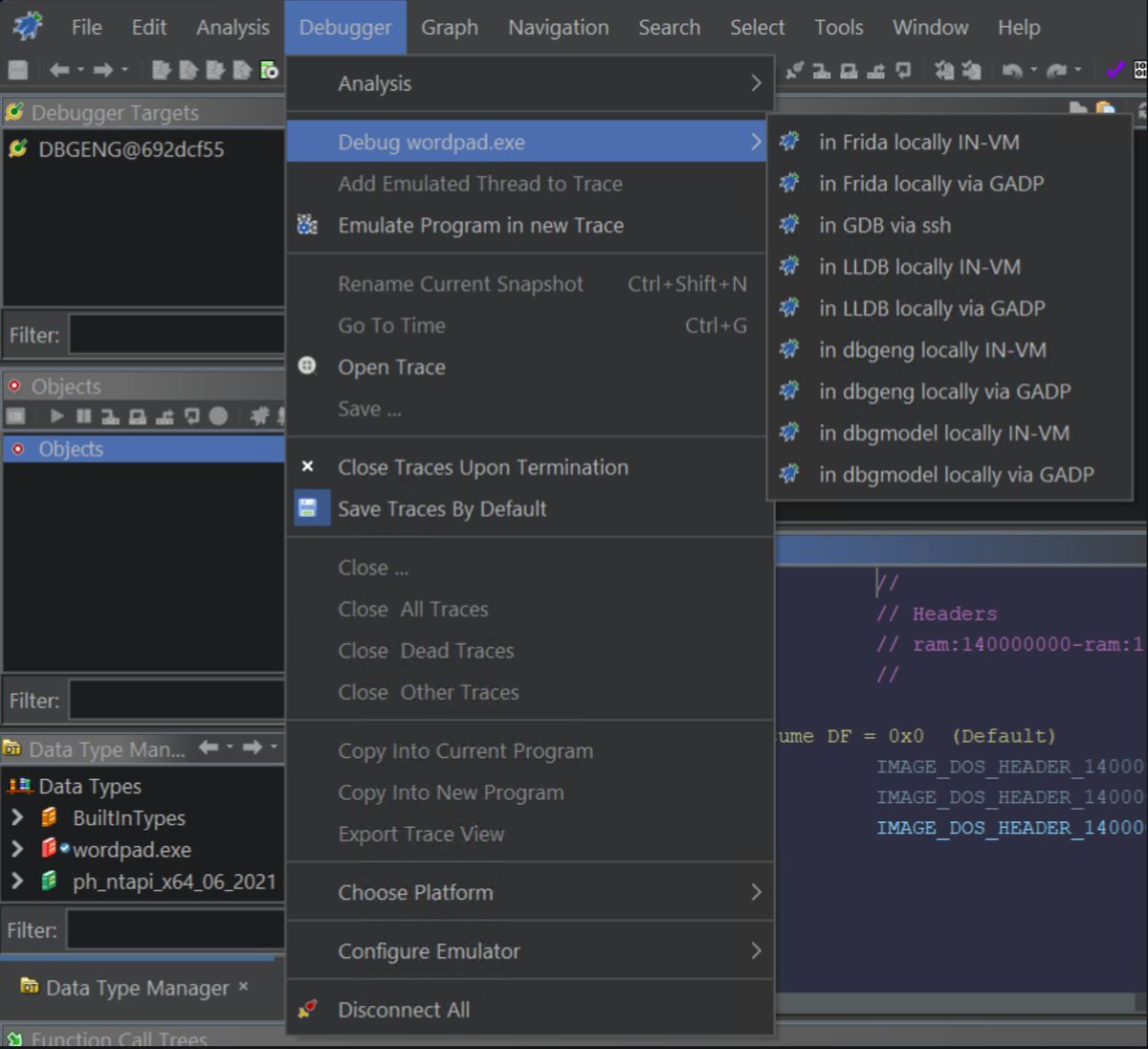Open the Navigation menu
Screen dimensions: 1148x1049
click(559, 27)
